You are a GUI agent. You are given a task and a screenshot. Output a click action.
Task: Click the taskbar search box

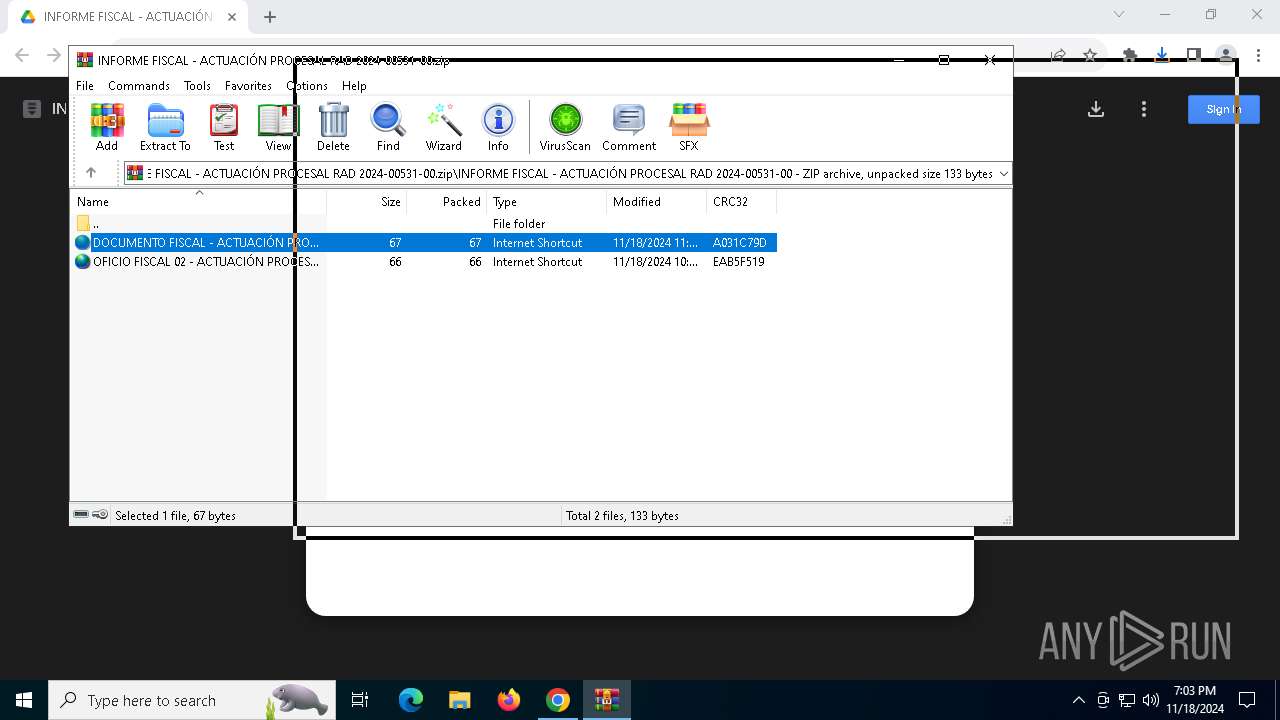tap(192, 700)
